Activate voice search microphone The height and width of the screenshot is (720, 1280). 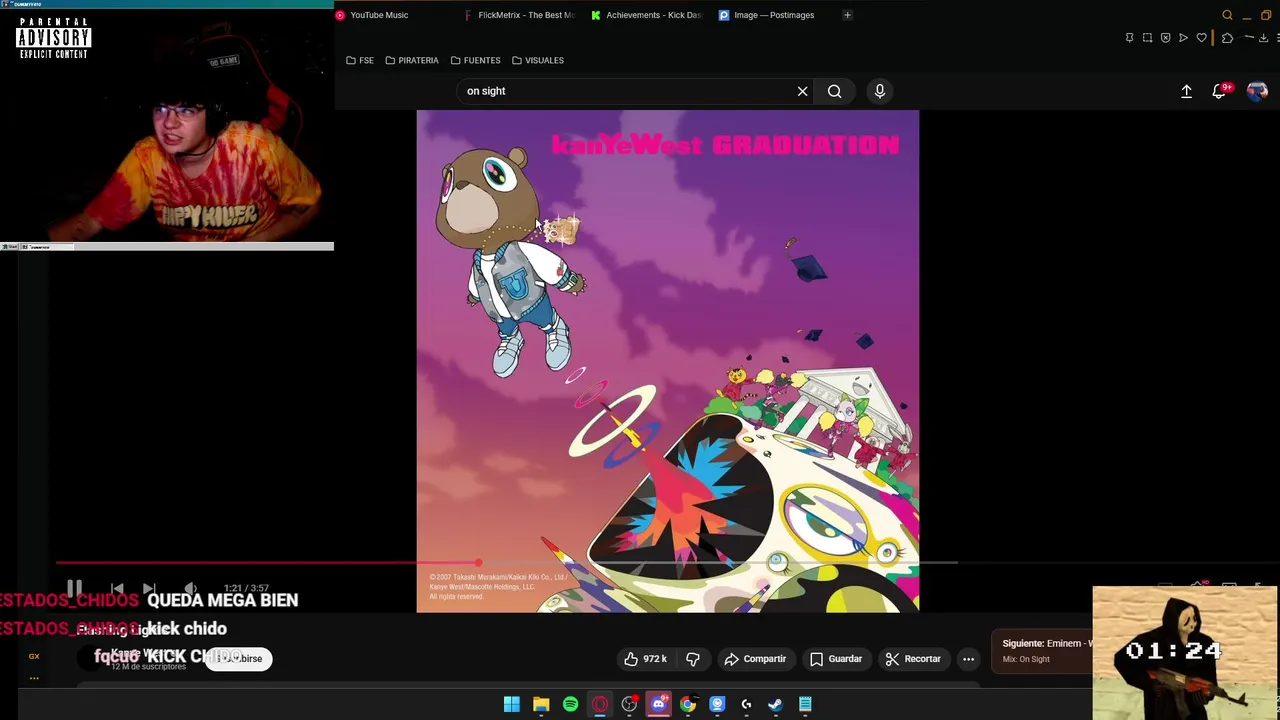coord(880,91)
